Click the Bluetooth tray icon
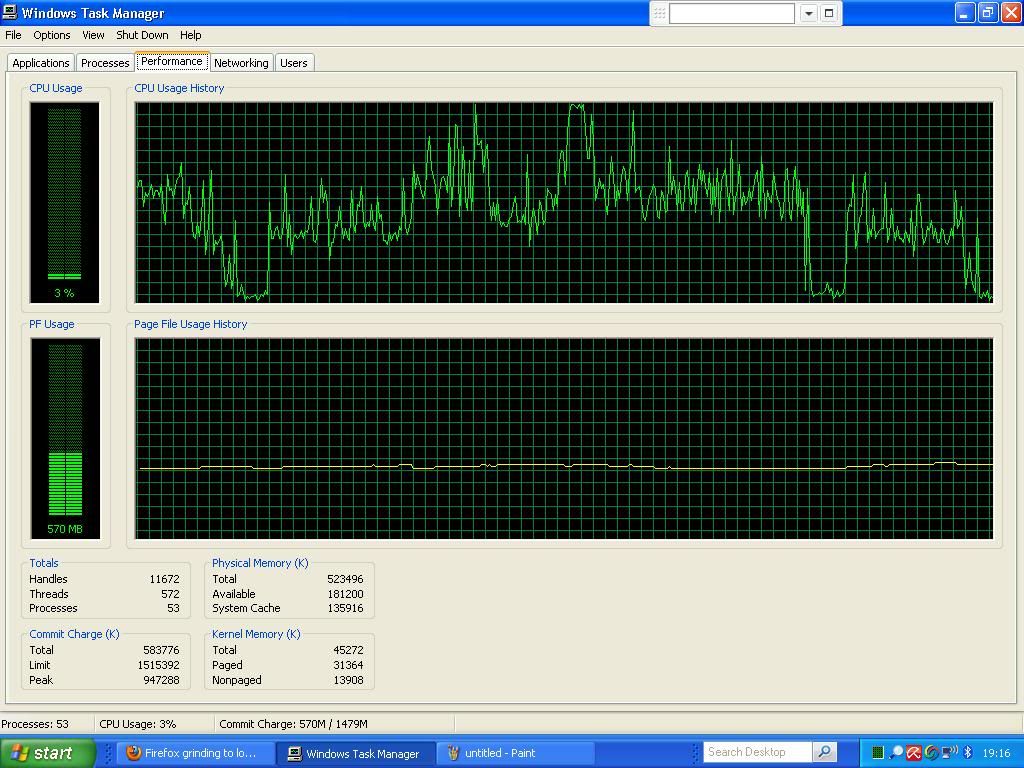The image size is (1024, 768). click(967, 753)
